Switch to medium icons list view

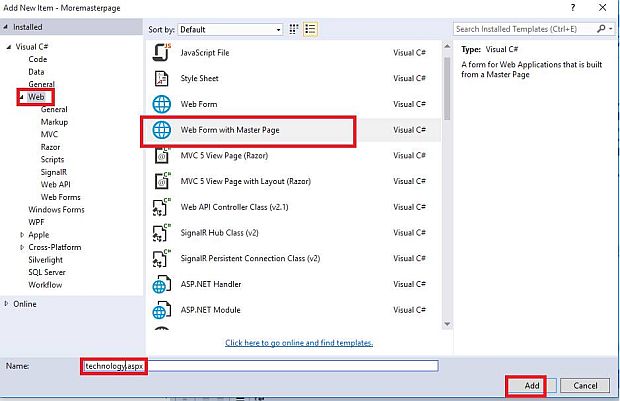tap(310, 29)
